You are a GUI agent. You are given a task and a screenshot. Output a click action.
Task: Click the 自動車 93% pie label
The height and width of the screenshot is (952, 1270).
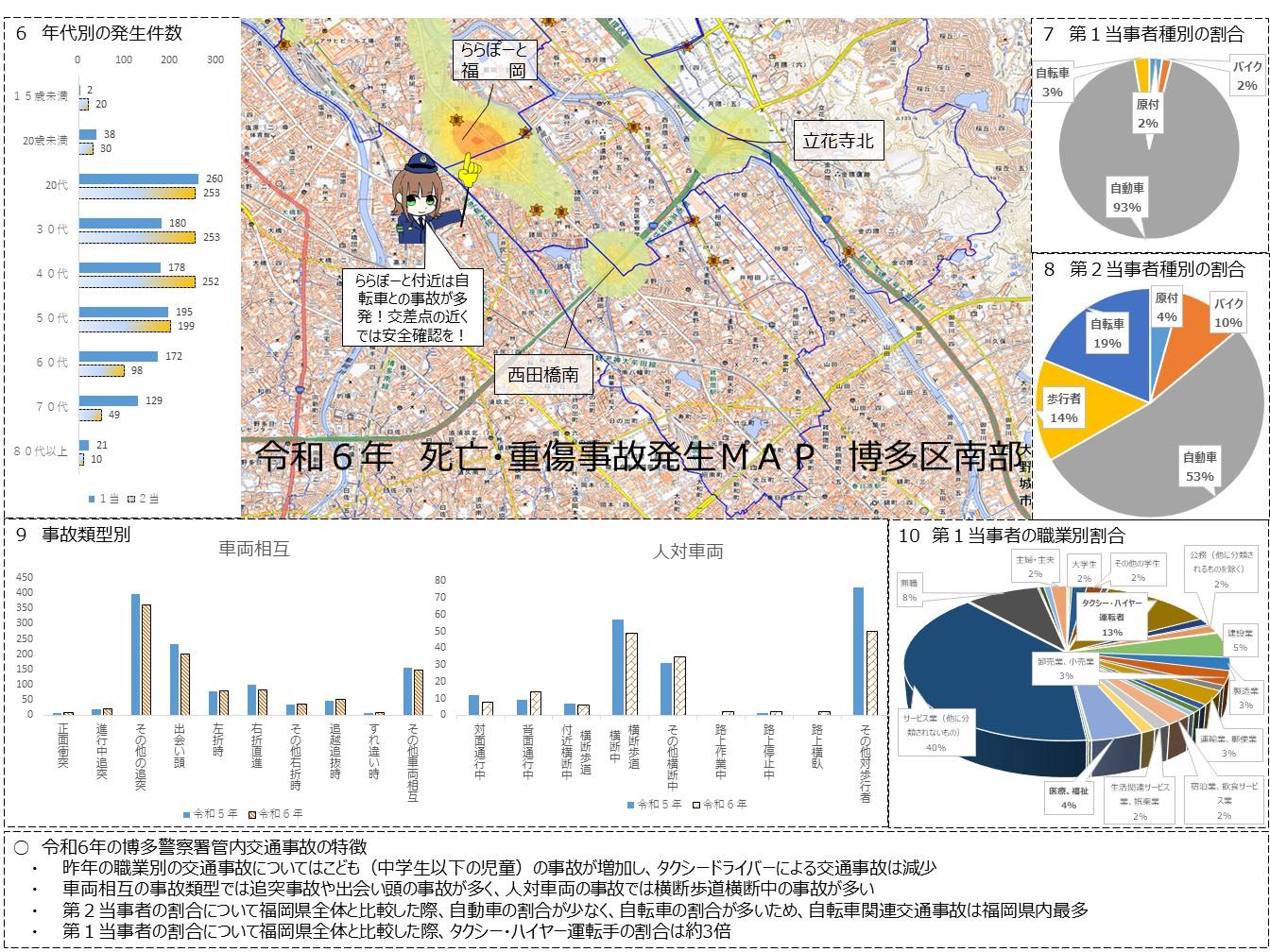coord(1126,197)
